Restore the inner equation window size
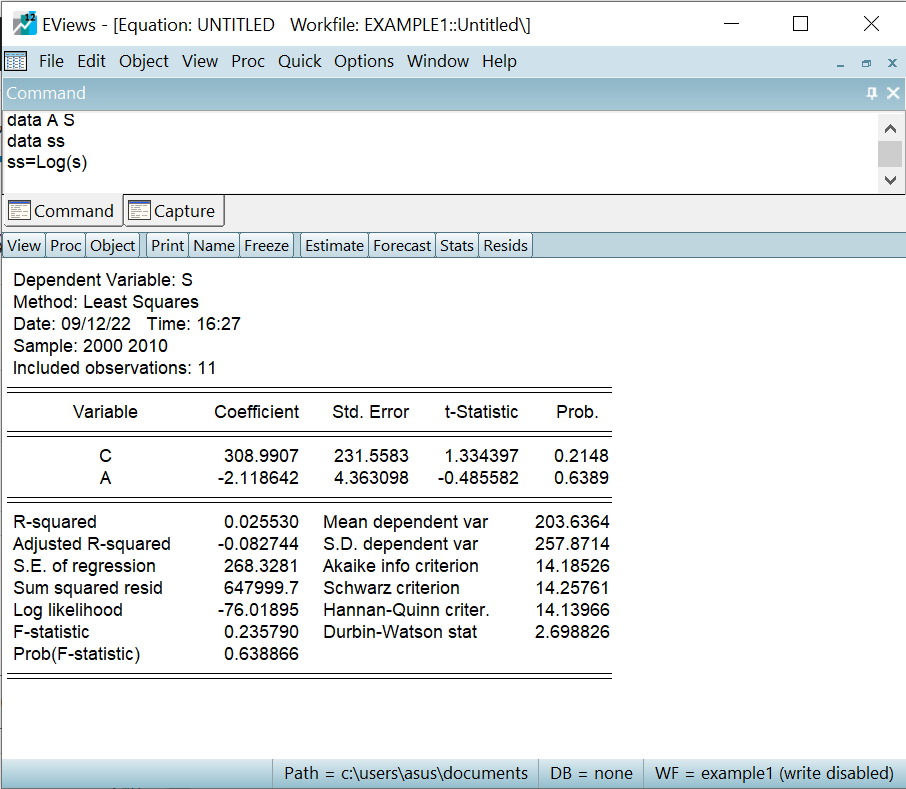906x789 pixels. (866, 63)
